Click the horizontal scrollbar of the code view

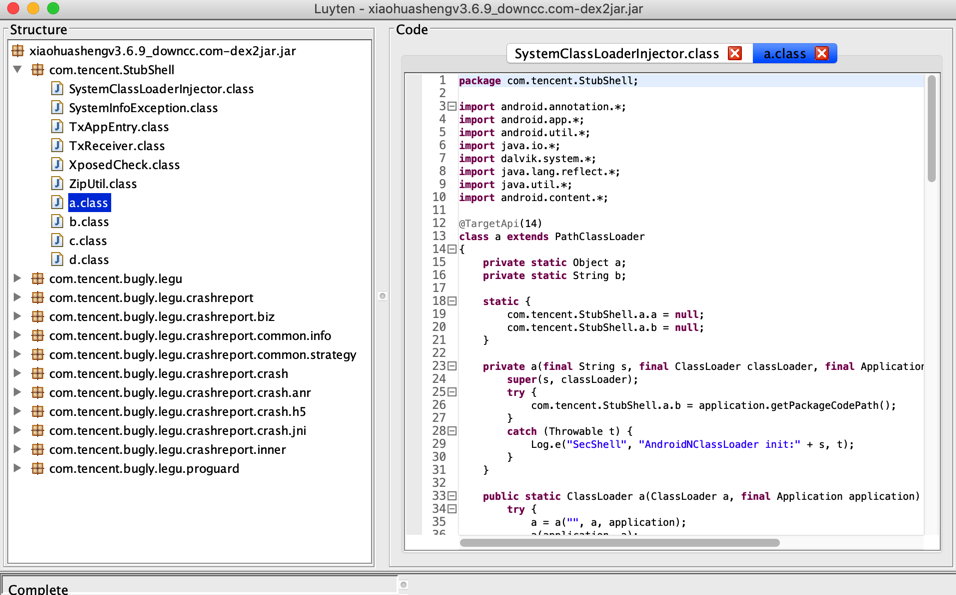point(619,543)
